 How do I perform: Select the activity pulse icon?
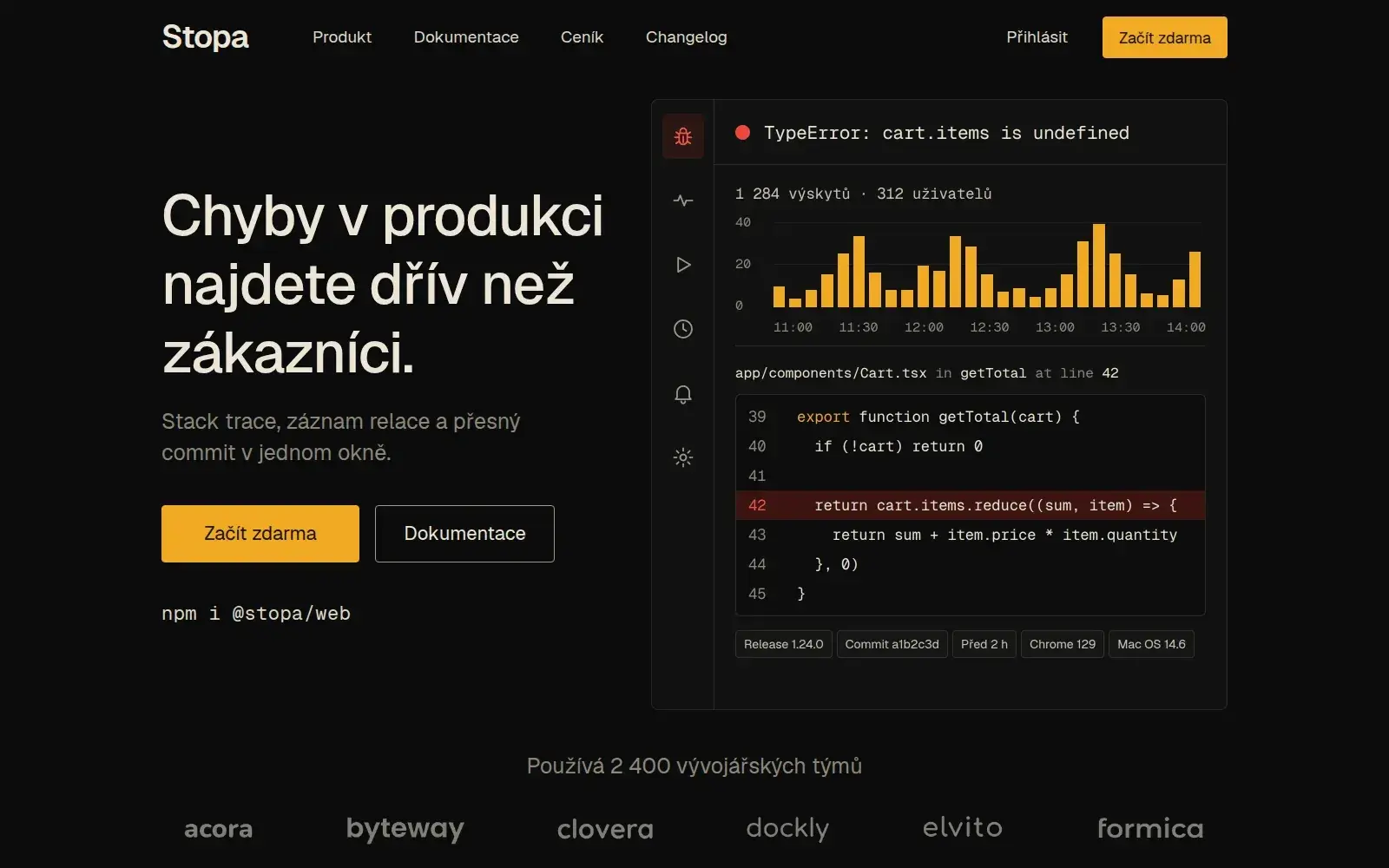pos(683,201)
